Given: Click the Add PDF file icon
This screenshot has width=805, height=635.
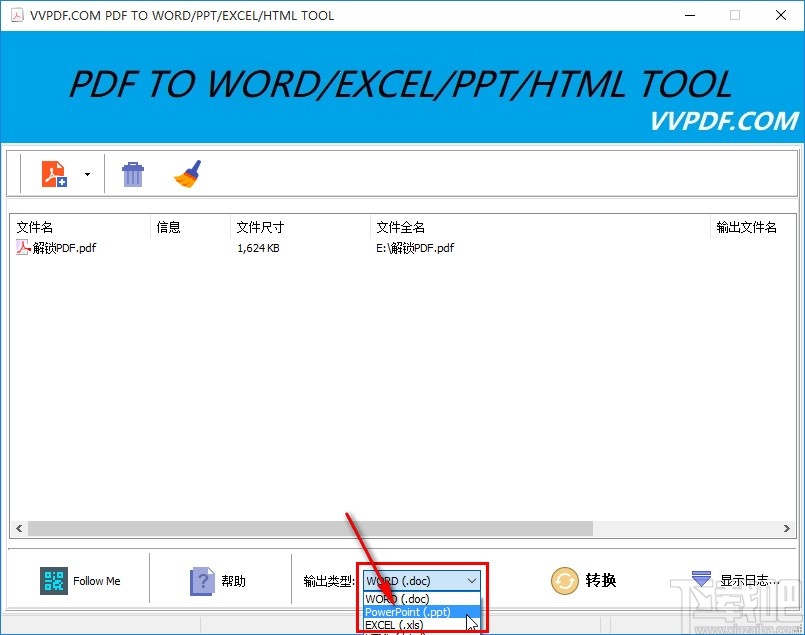Looking at the screenshot, I should pyautogui.click(x=54, y=172).
